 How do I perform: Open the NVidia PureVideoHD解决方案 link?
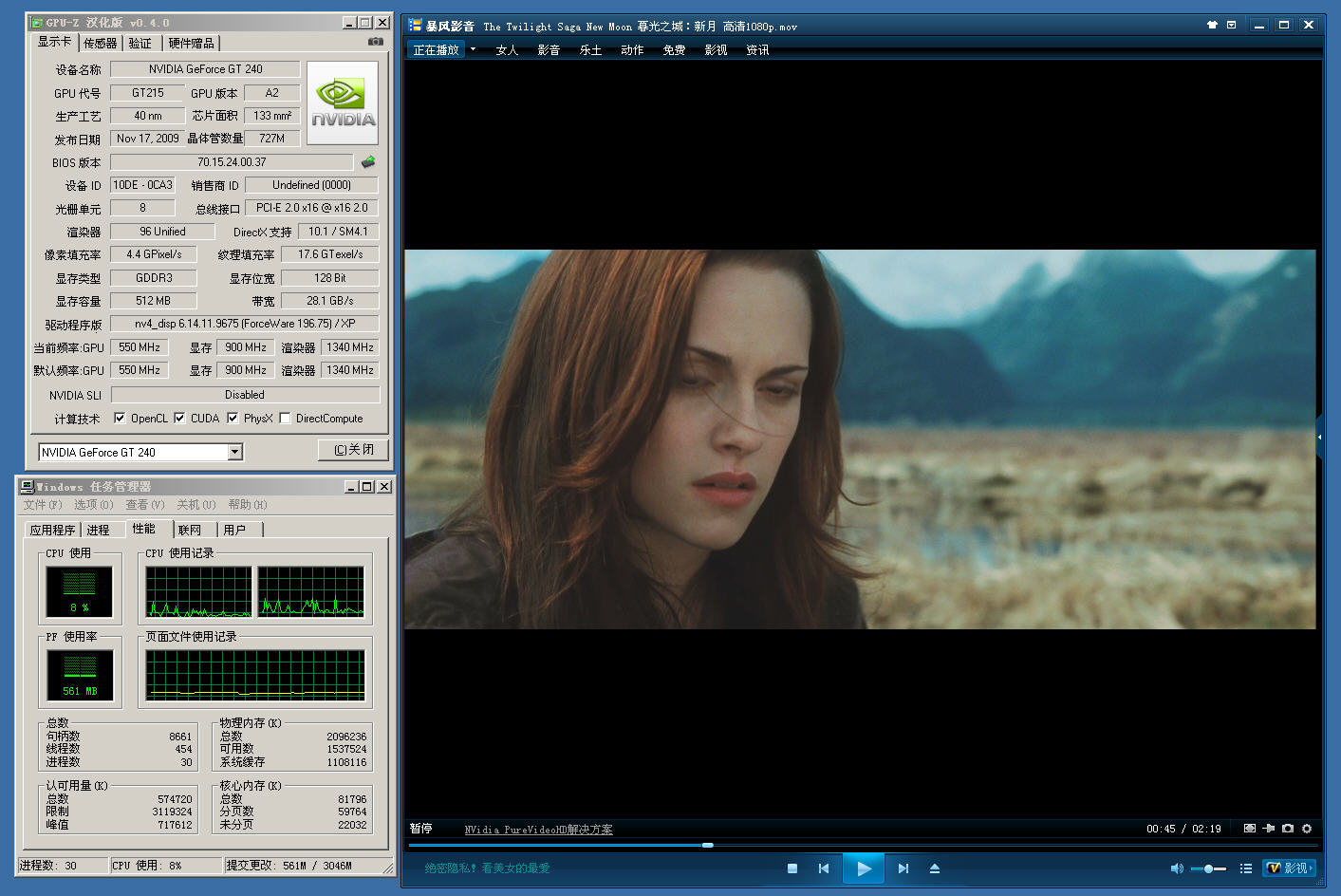click(x=538, y=830)
